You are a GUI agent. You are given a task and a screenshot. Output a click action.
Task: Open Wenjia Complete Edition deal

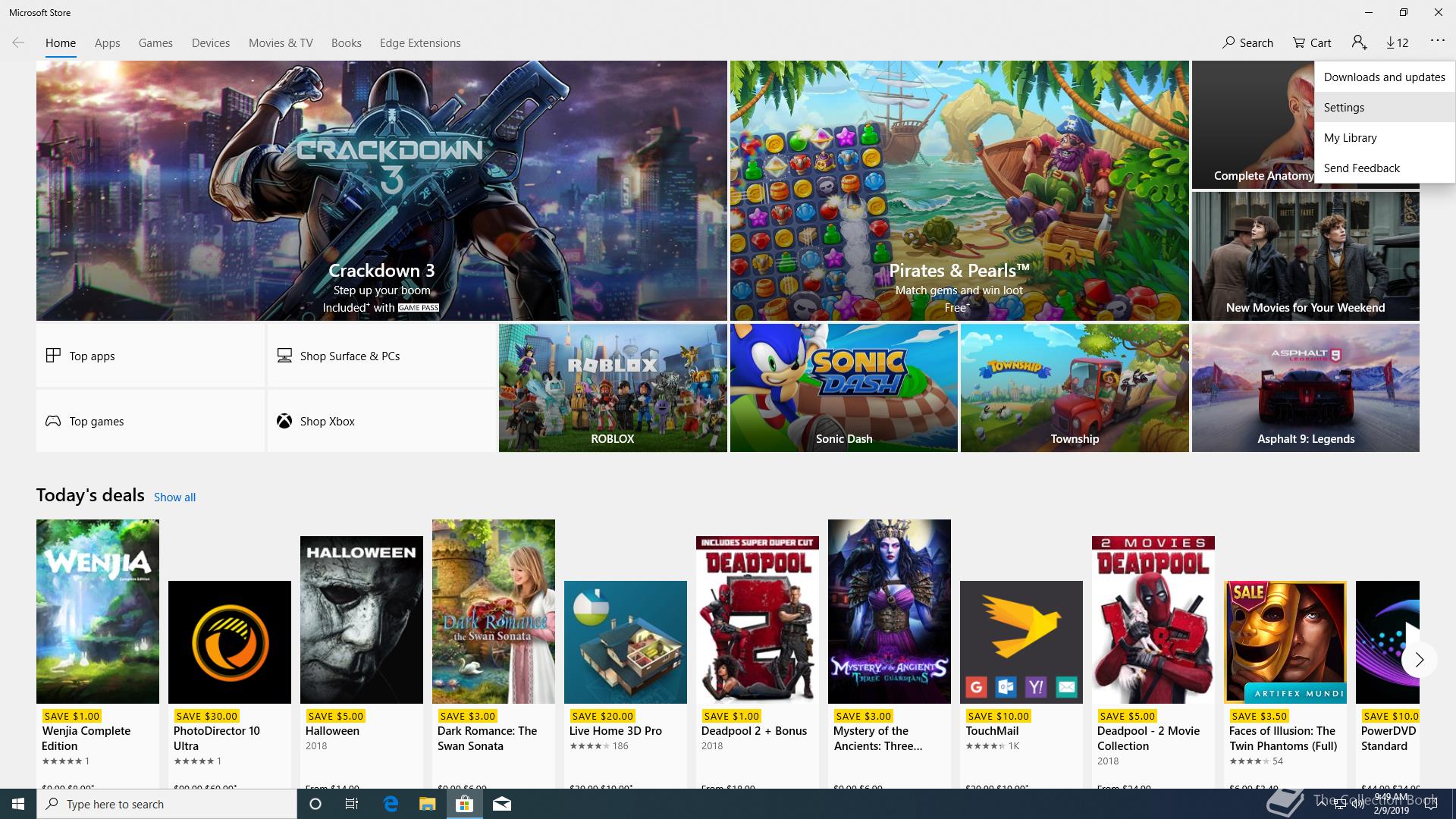[x=98, y=654]
